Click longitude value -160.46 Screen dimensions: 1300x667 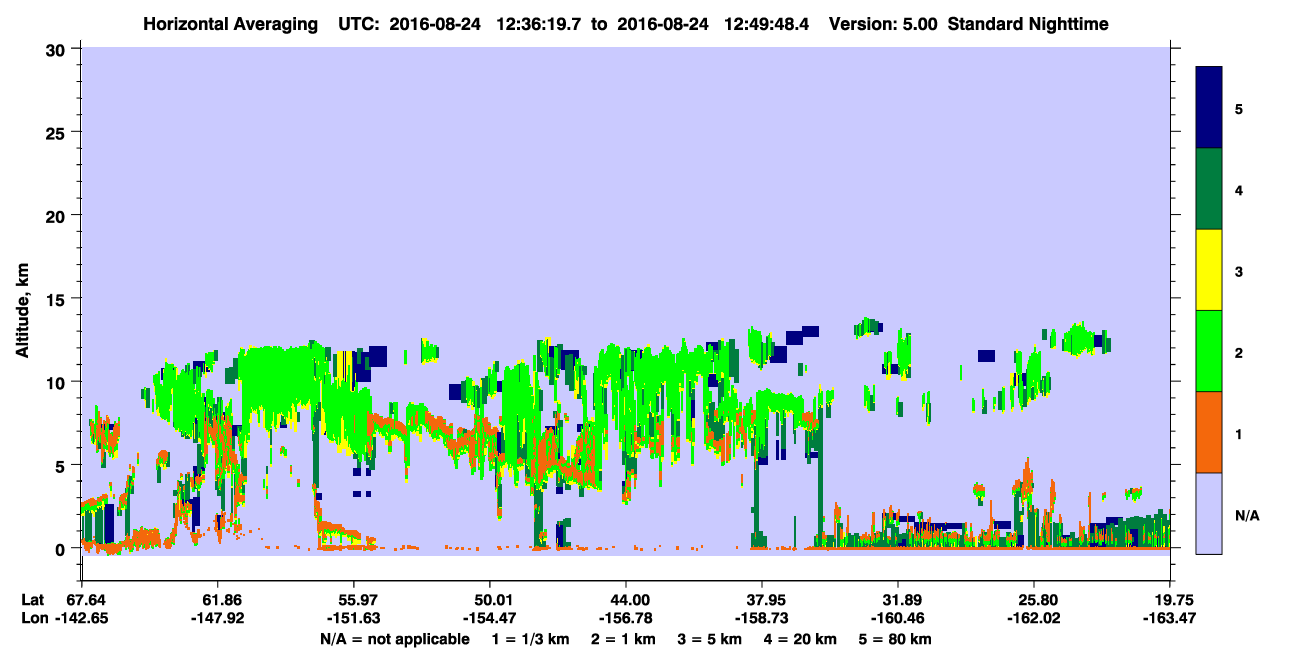[x=898, y=618]
